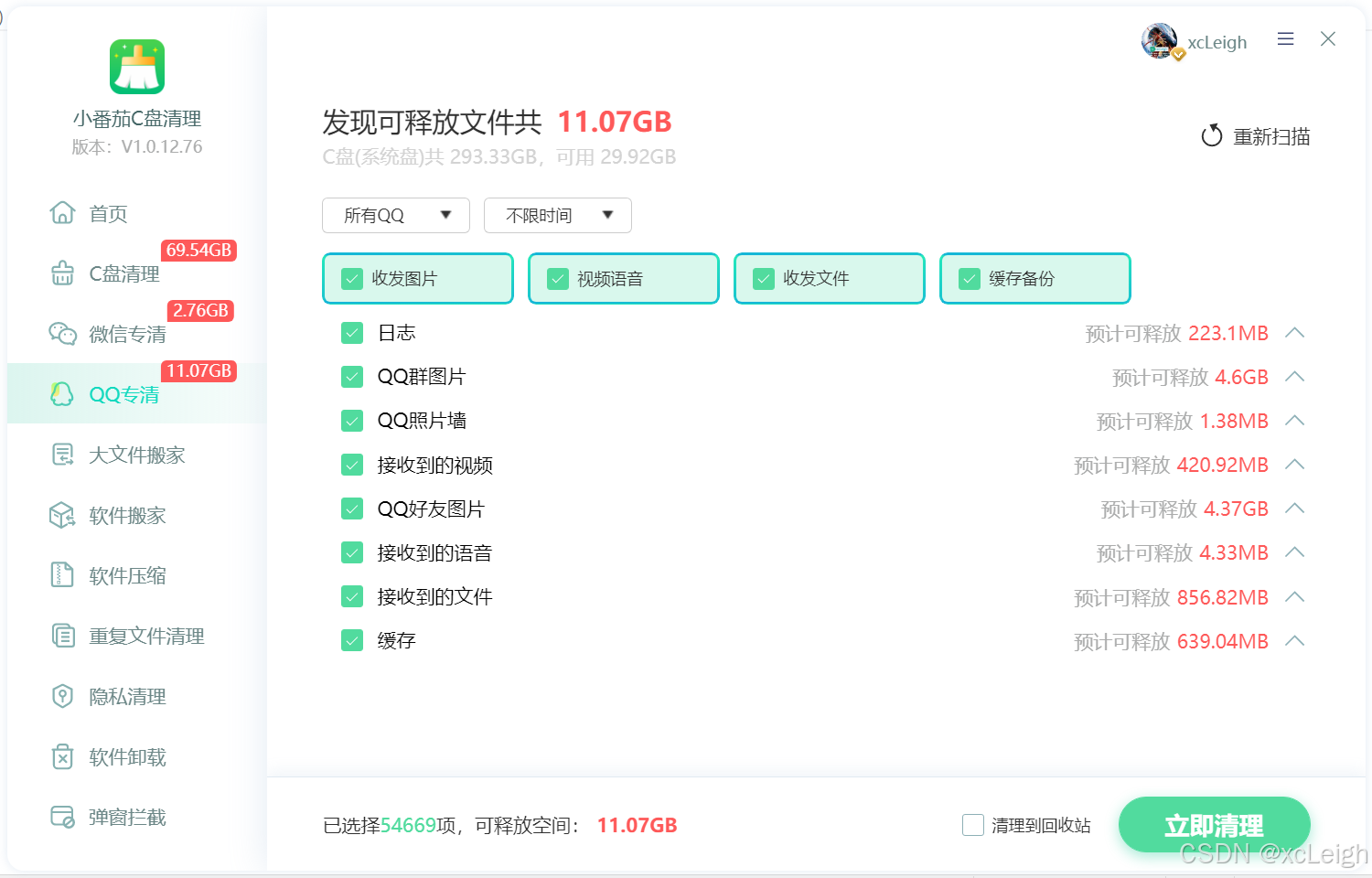Open 弹窗拦截 sidebar entry

coord(137,817)
